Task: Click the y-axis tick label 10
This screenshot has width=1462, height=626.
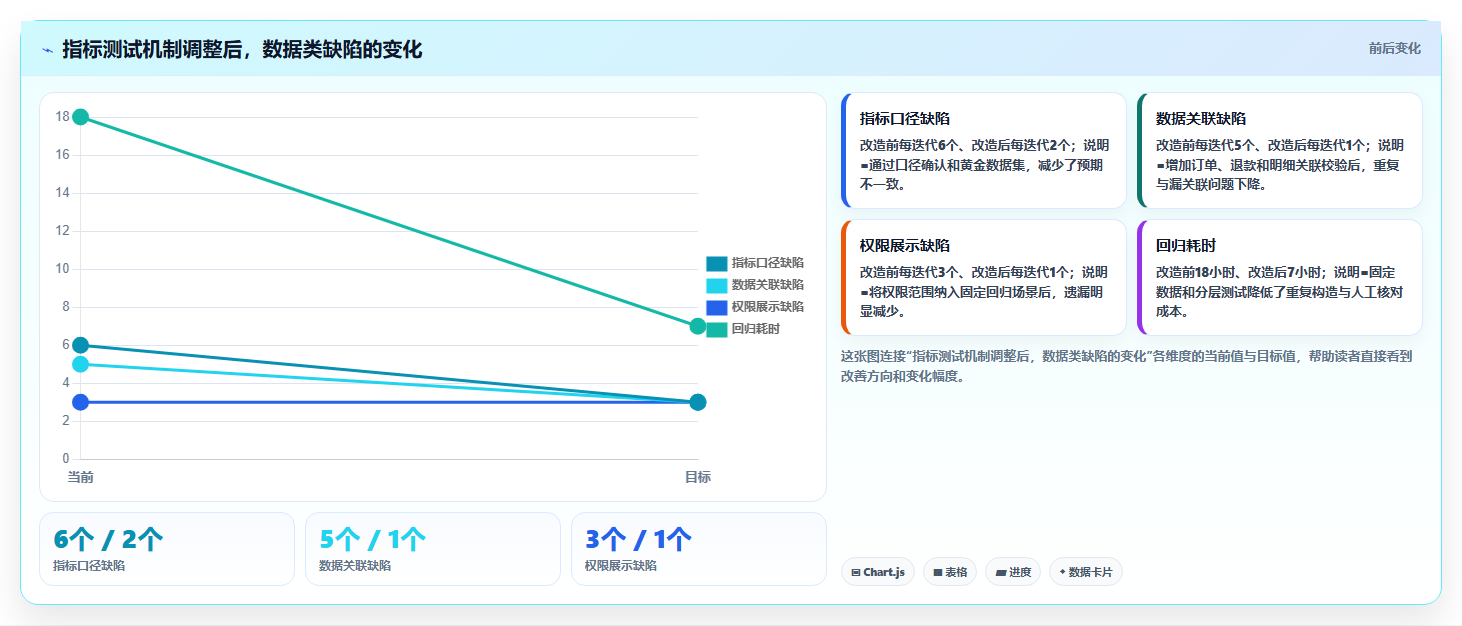Action: pos(62,269)
